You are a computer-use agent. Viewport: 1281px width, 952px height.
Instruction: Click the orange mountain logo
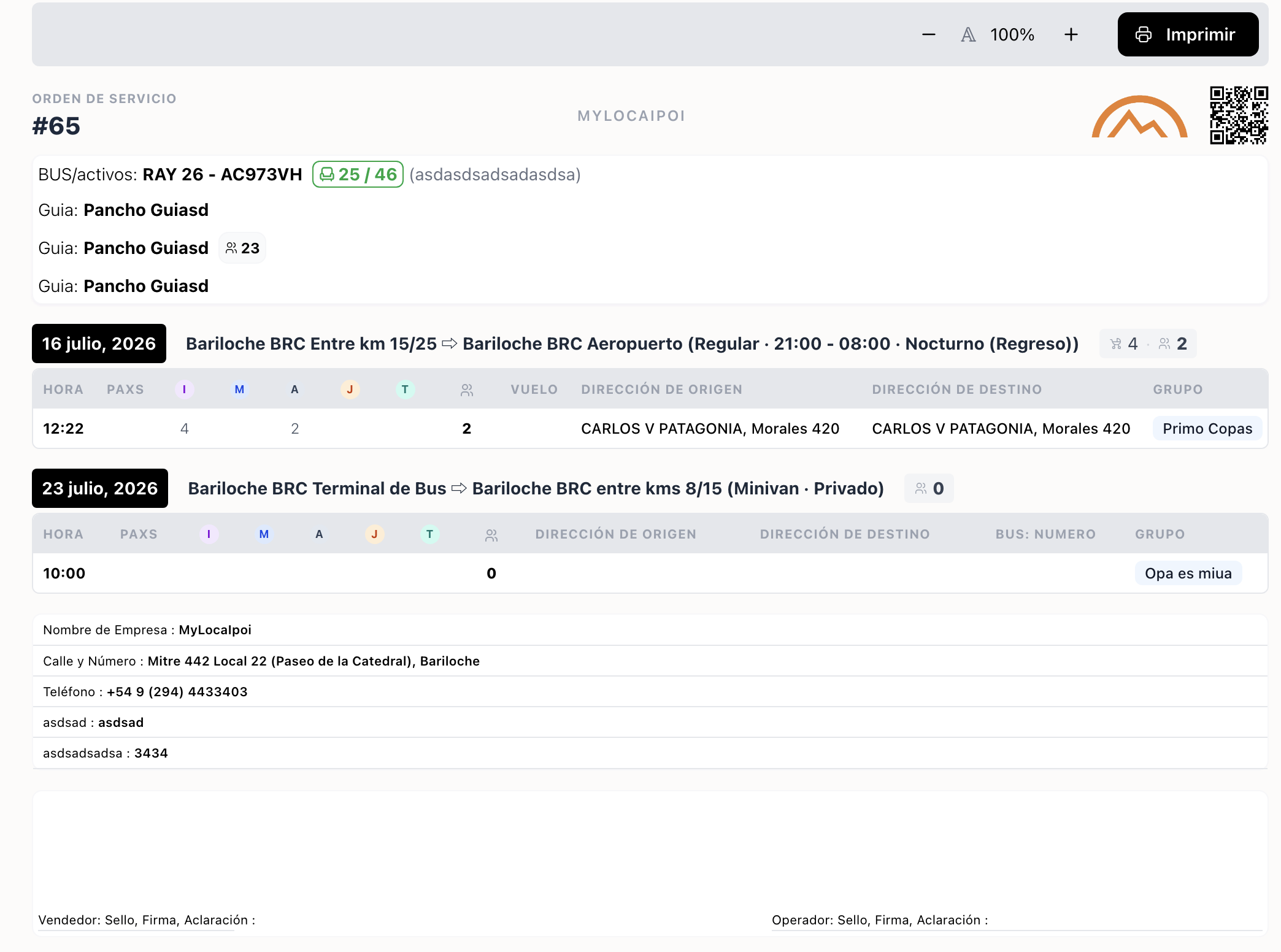(x=1139, y=117)
